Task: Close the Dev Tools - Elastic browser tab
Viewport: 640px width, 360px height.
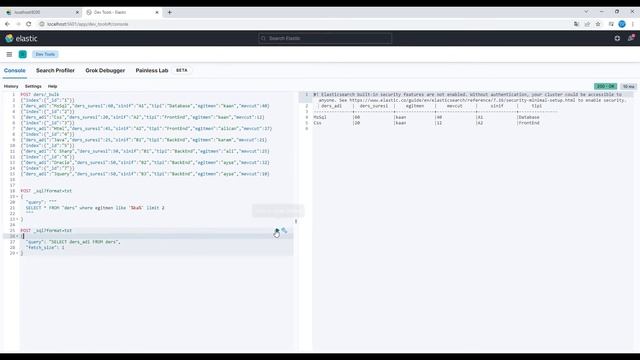Action: [157, 12]
